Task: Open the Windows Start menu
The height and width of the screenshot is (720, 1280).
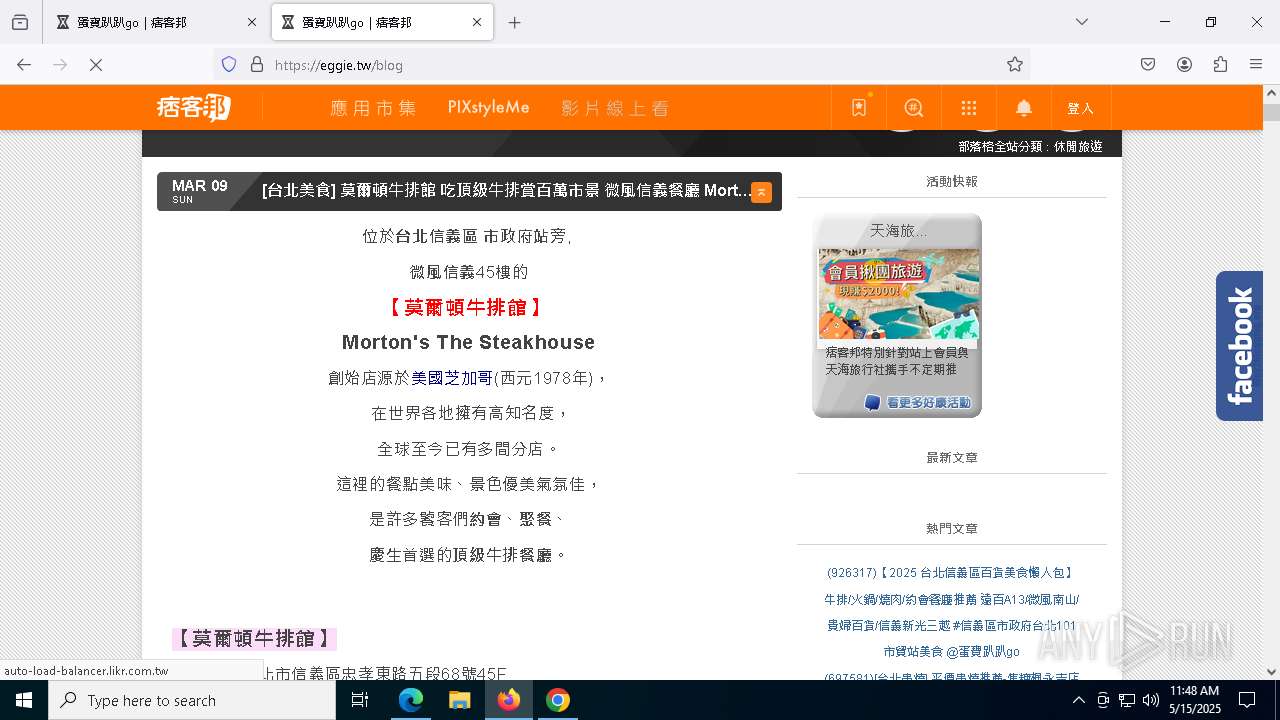Action: (x=24, y=700)
